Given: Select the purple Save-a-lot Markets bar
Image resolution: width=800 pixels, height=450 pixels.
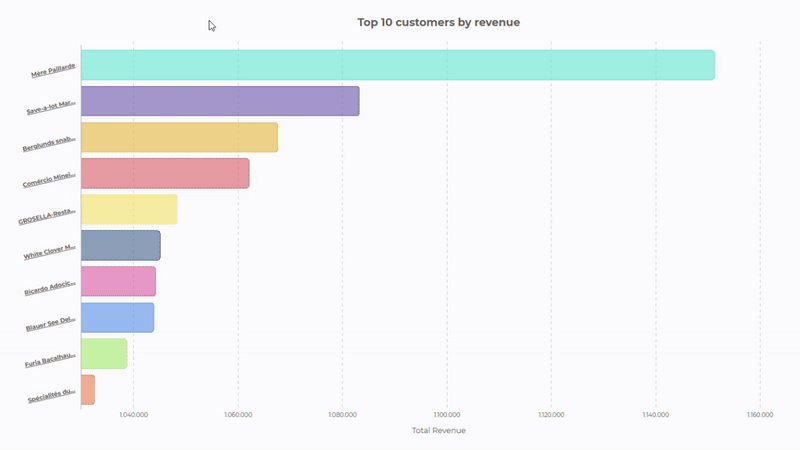Looking at the screenshot, I should pyautogui.click(x=219, y=101).
